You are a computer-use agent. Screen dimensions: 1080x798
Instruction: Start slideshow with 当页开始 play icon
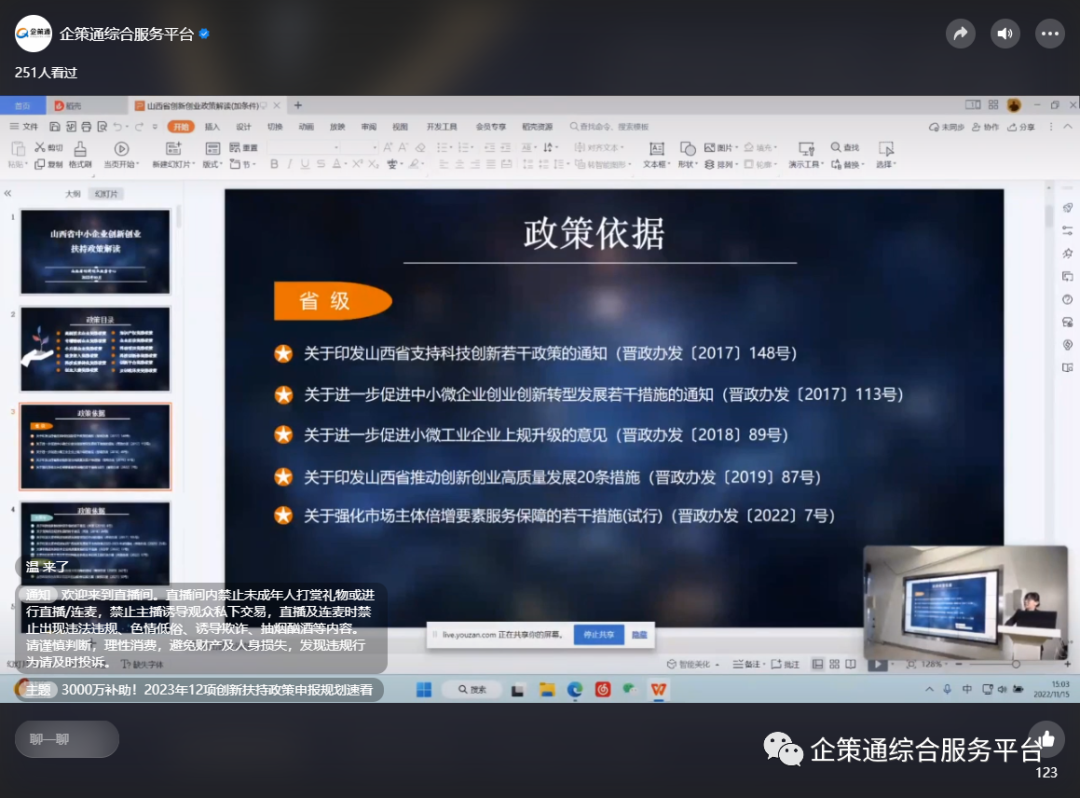[121, 149]
